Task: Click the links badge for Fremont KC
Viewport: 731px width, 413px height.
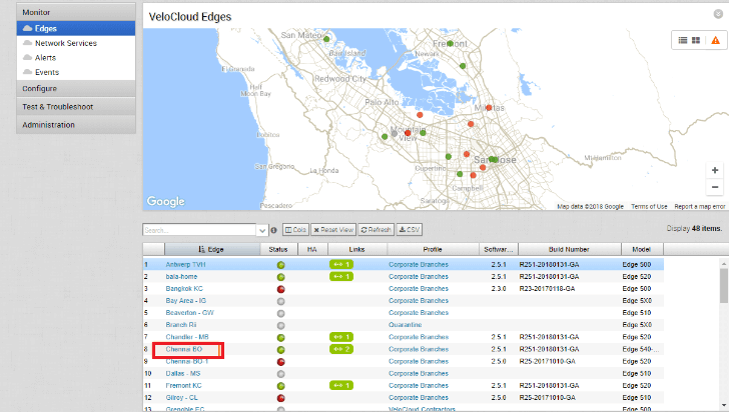Action: (x=341, y=385)
